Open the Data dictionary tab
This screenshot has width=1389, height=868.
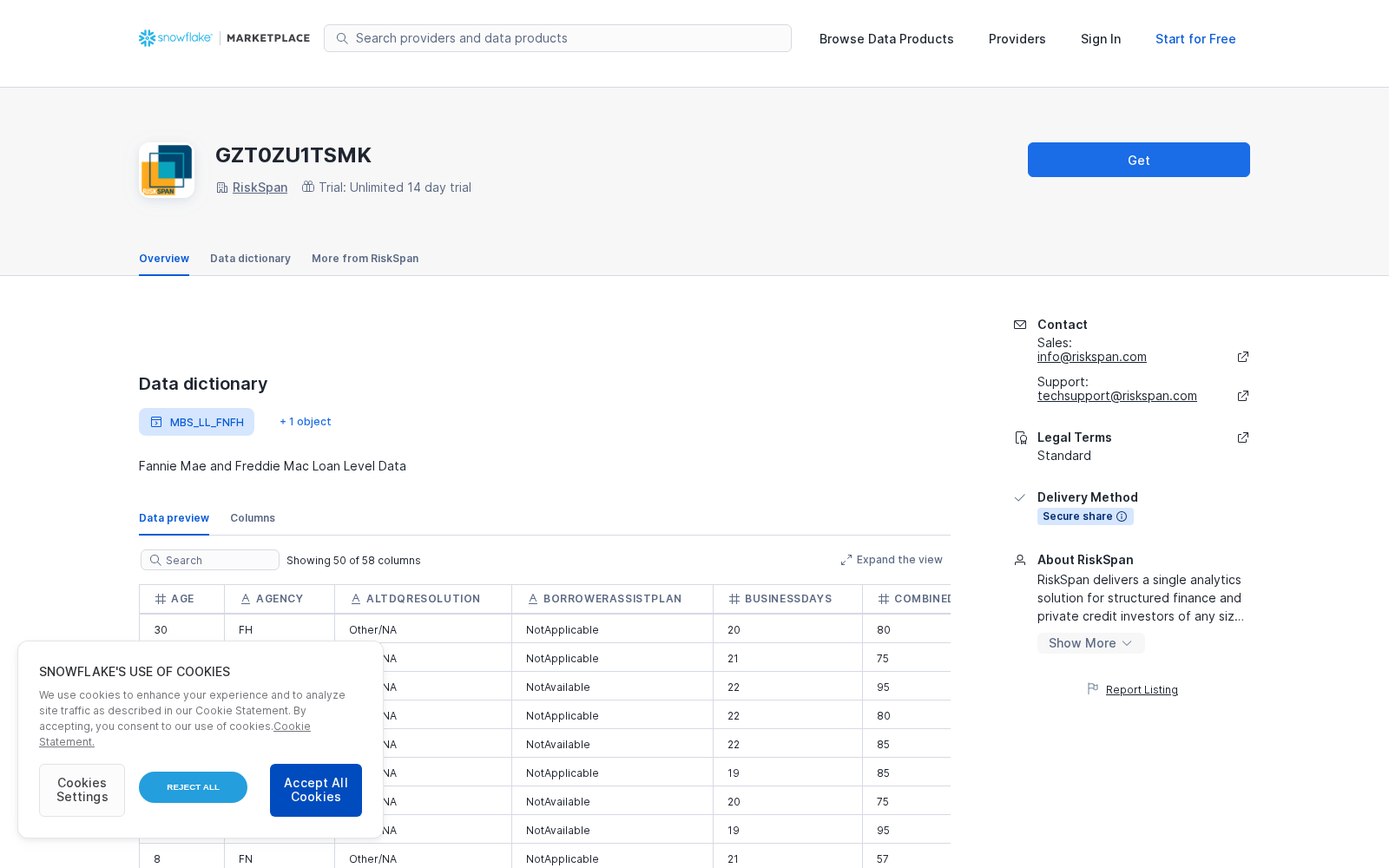pyautogui.click(x=250, y=259)
